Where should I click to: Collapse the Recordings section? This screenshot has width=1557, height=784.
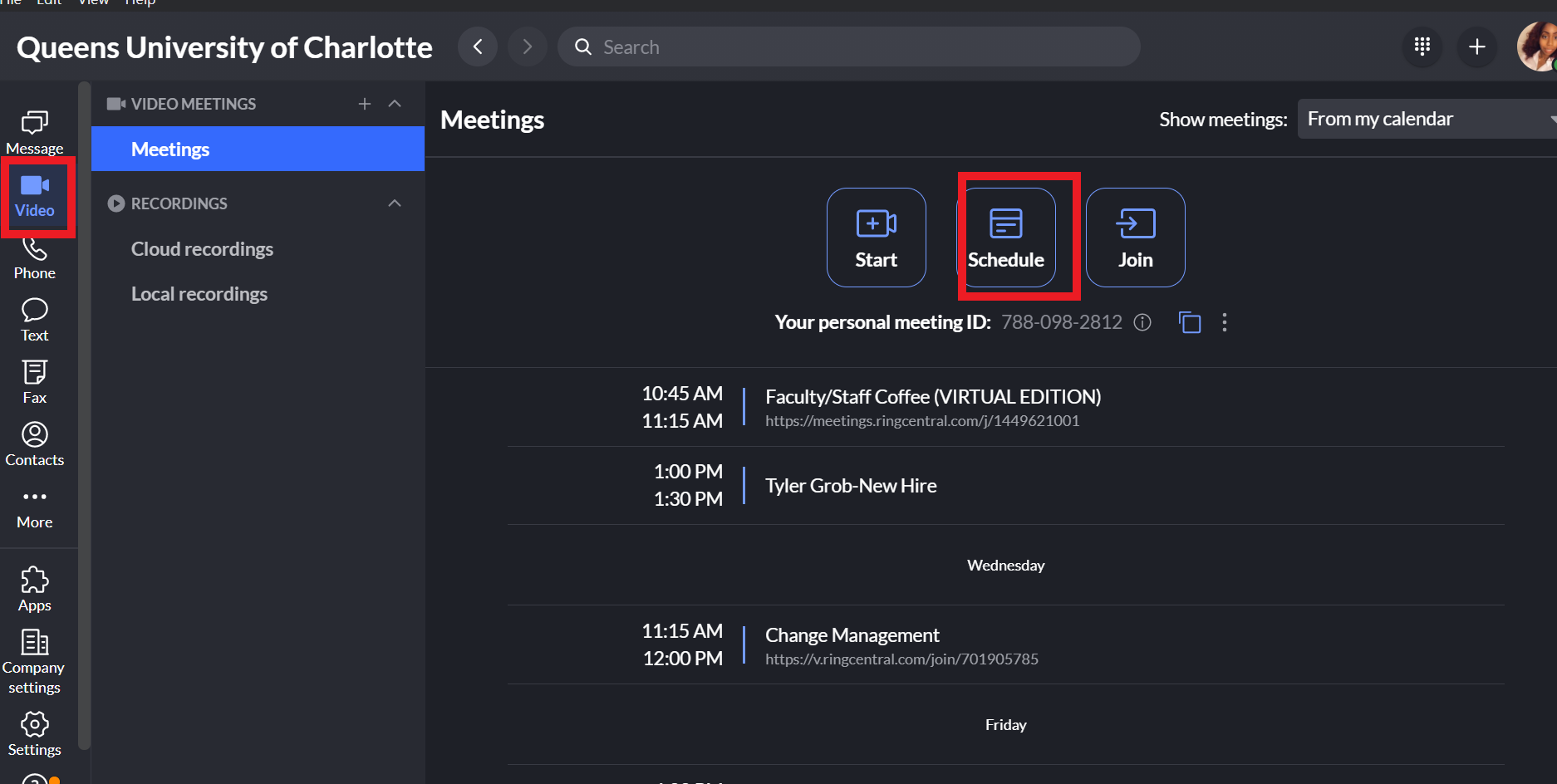(x=395, y=203)
